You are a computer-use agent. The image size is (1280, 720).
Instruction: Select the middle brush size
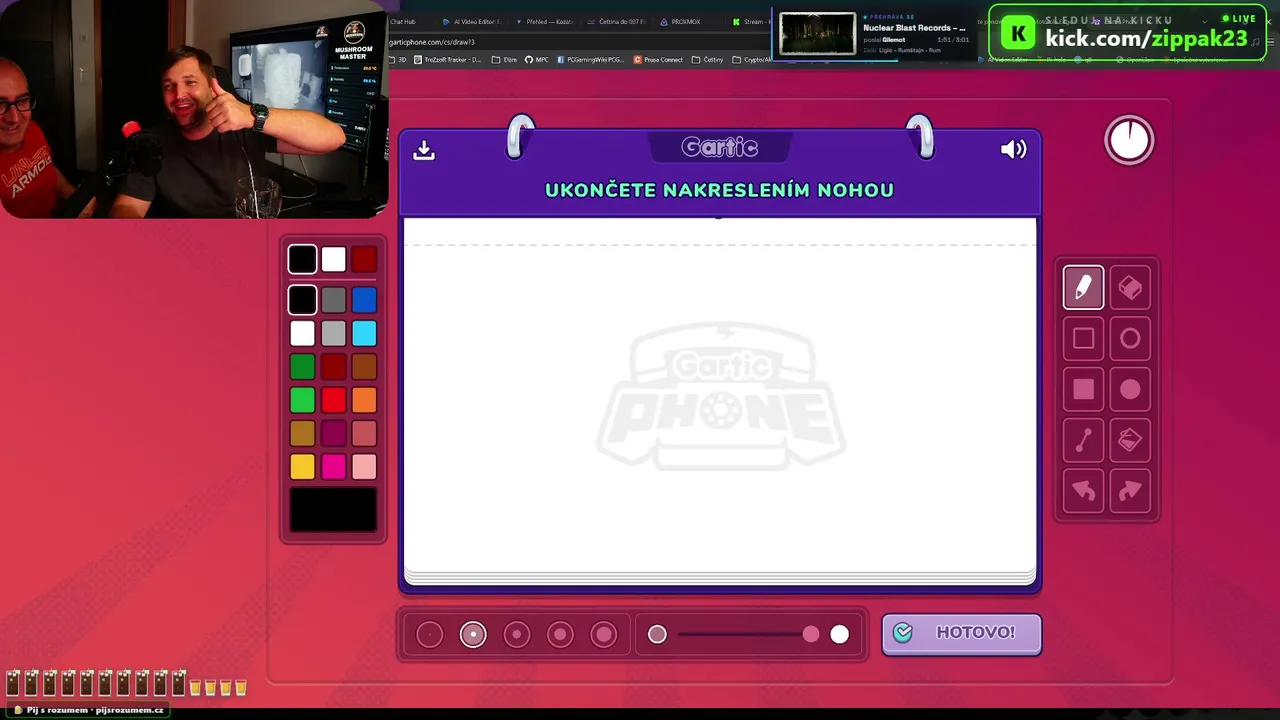click(517, 634)
